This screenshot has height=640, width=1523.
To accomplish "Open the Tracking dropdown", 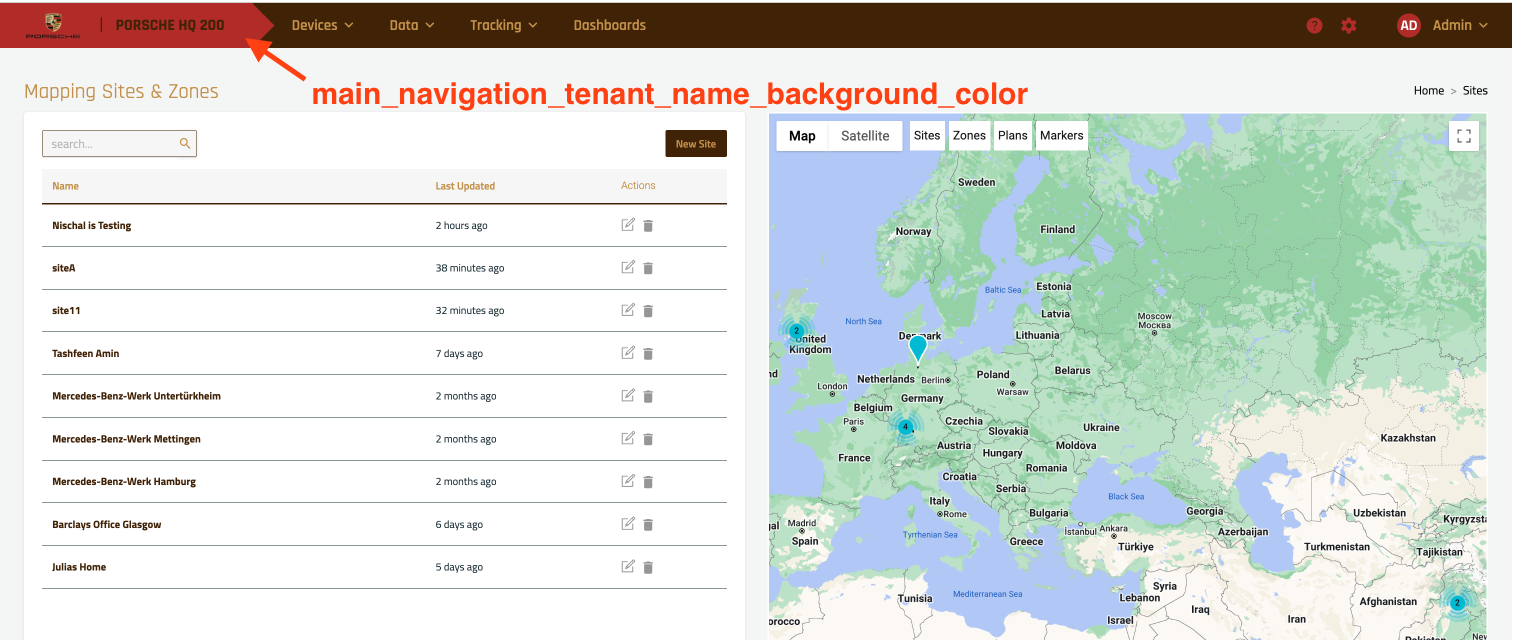I will pyautogui.click(x=503, y=25).
